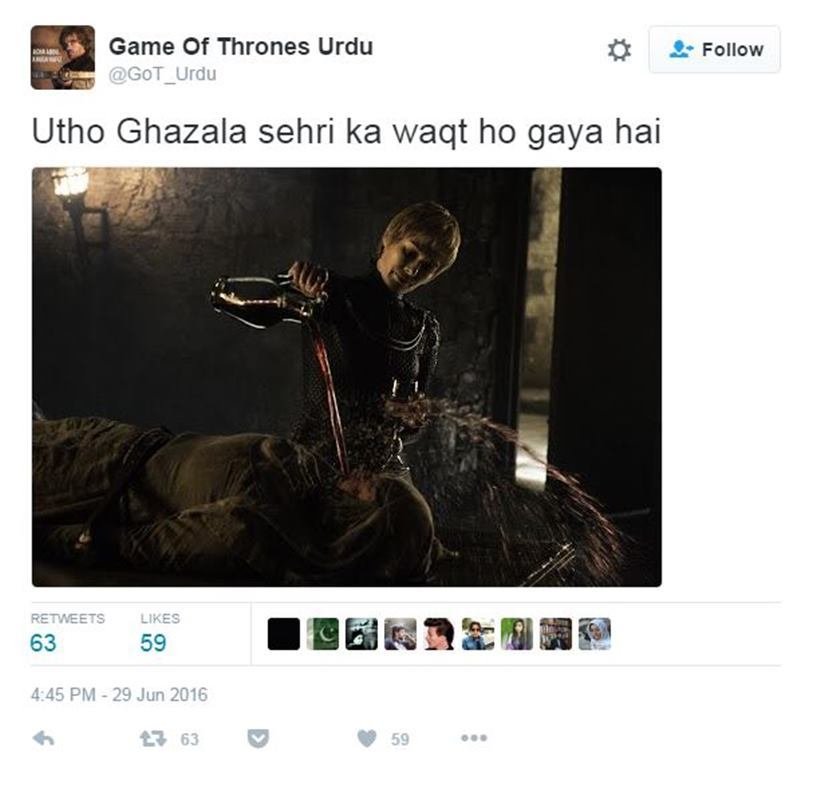
Task: Reply to the tweet with arrow icon
Action: point(43,738)
